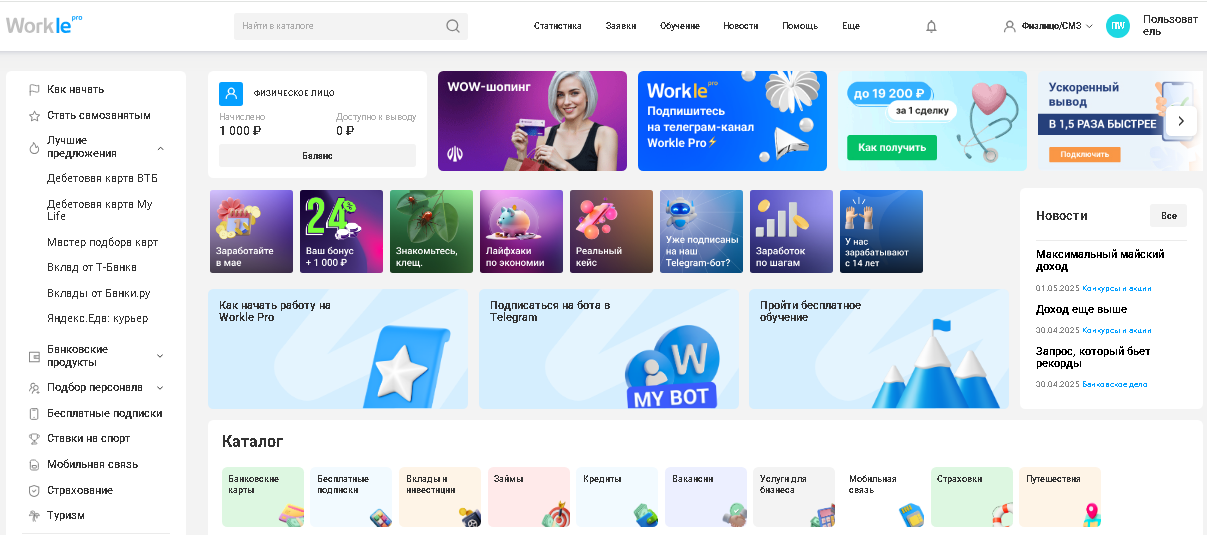Open news Запрос, который бьет рекорды
Image resolution: width=1207 pixels, height=535 pixels.
tap(1093, 358)
